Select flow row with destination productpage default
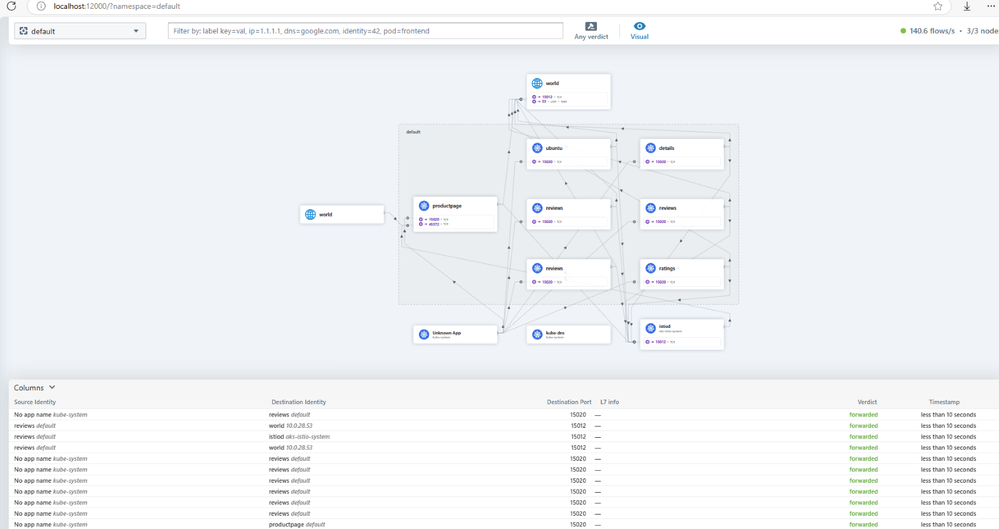Screen dimensions: 999x529 pyautogui.click(x=503, y=525)
